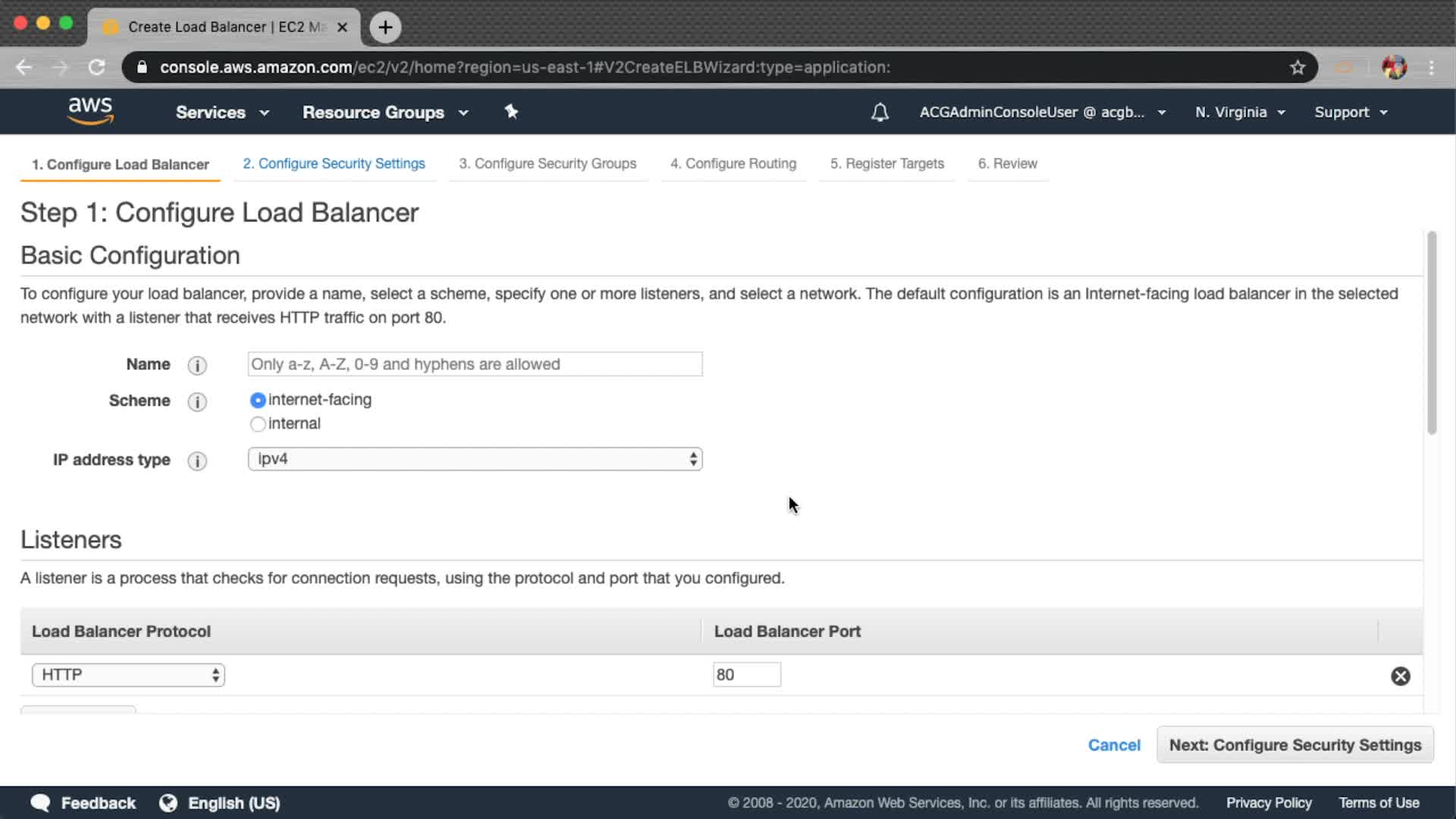Click the pin shortcuts star icon
1456x819 pixels.
pyautogui.click(x=511, y=111)
